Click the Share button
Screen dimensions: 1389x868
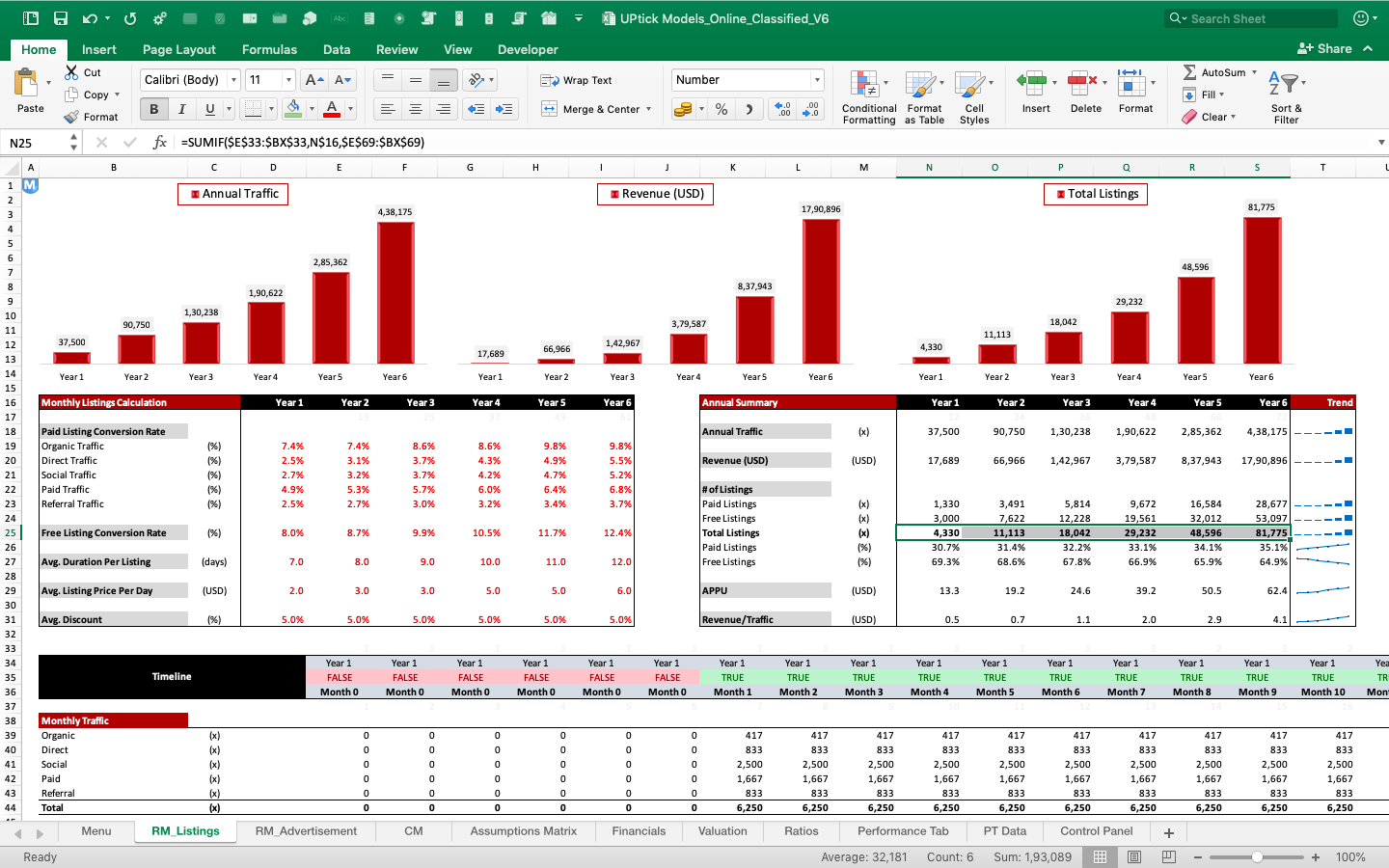coord(1324,48)
